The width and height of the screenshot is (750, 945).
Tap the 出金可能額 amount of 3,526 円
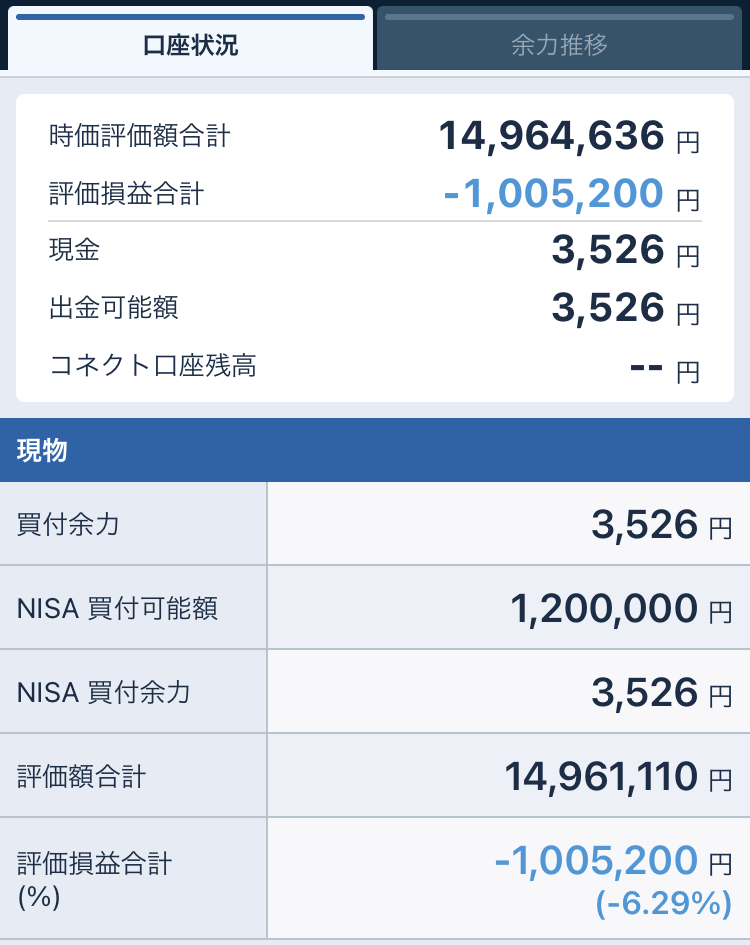point(608,308)
